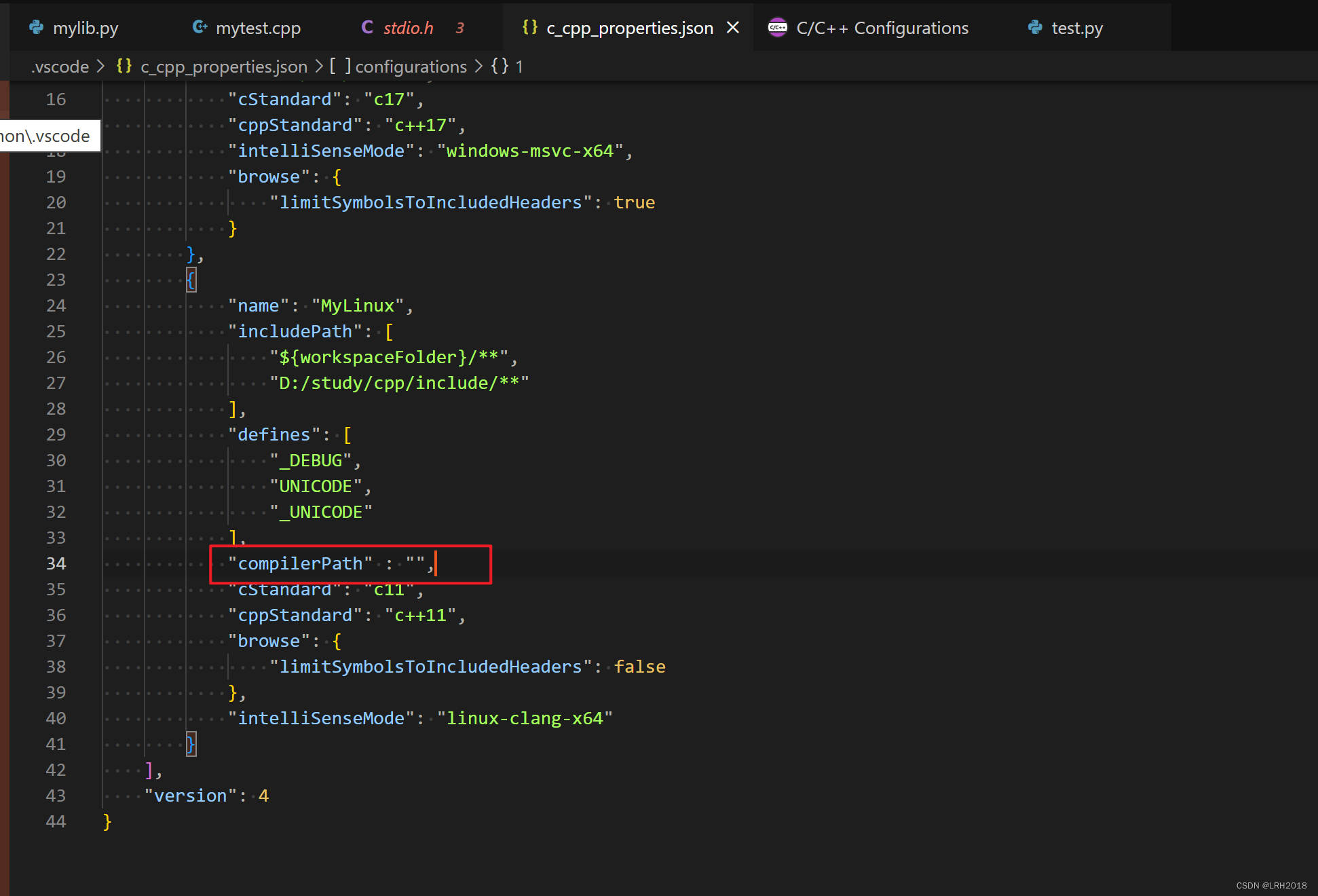Click the C/C++ Configurations tab icon

[777, 28]
